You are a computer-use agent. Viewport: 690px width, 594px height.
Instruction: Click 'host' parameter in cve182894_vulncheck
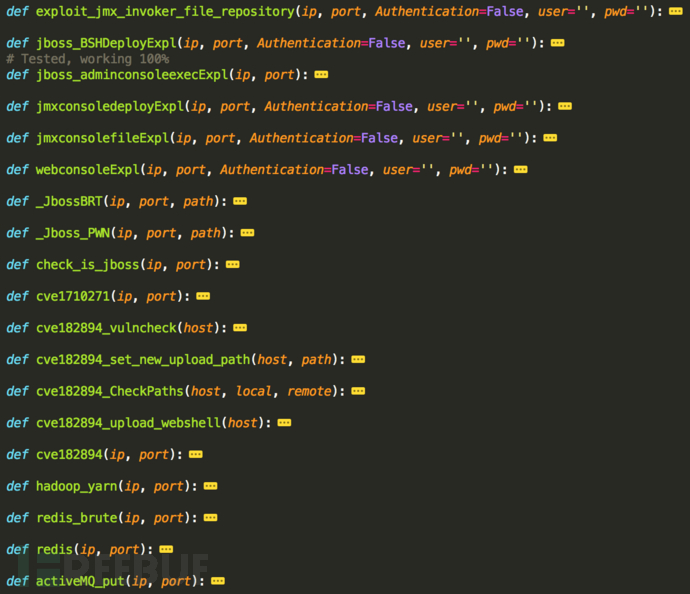point(198,328)
